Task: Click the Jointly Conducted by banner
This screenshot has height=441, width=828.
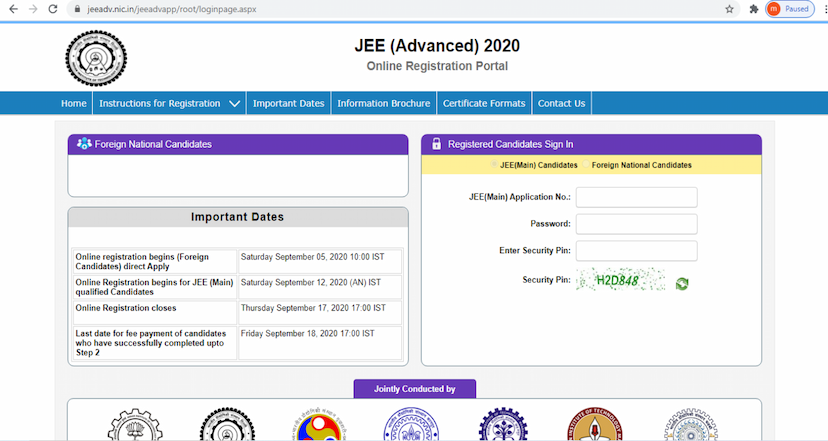Action: 415,389
